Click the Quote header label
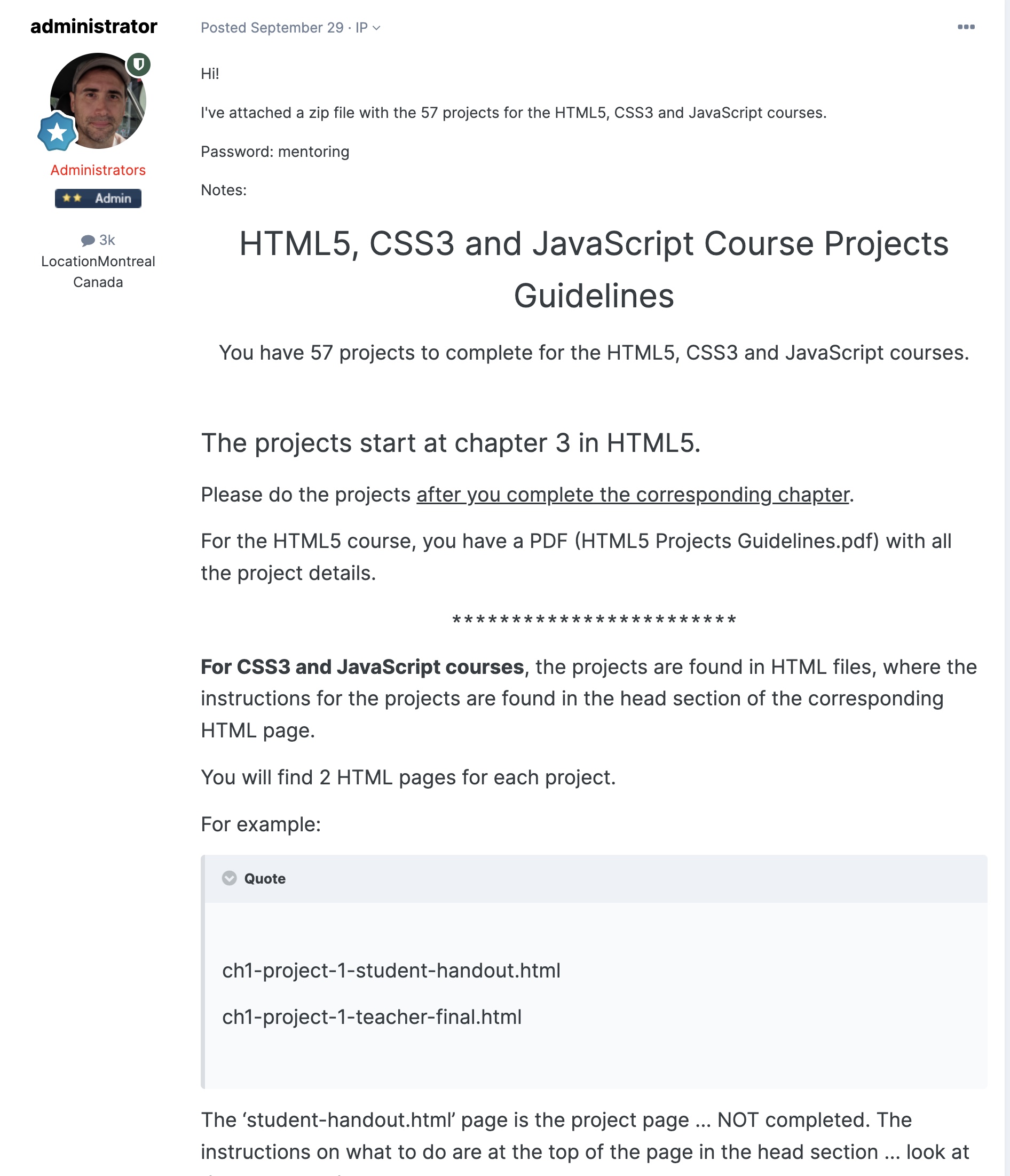This screenshot has height=1176, width=1010. click(265, 879)
